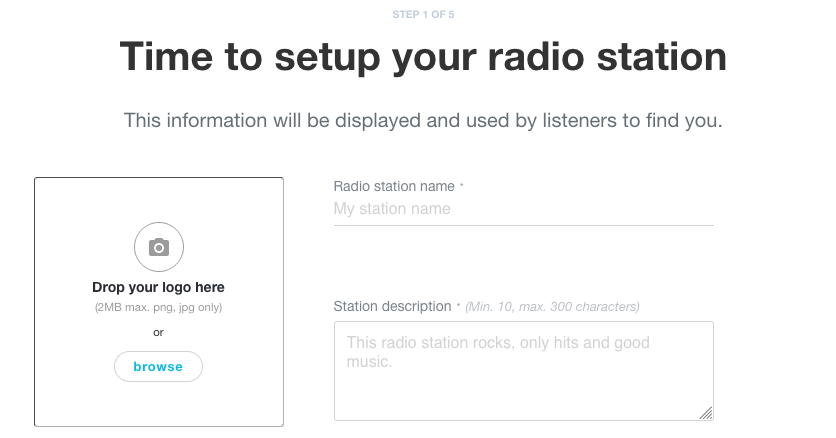The height and width of the screenshot is (438, 836).
Task: Click the 'STEP 1 OF 5' indicator
Action: [423, 14]
